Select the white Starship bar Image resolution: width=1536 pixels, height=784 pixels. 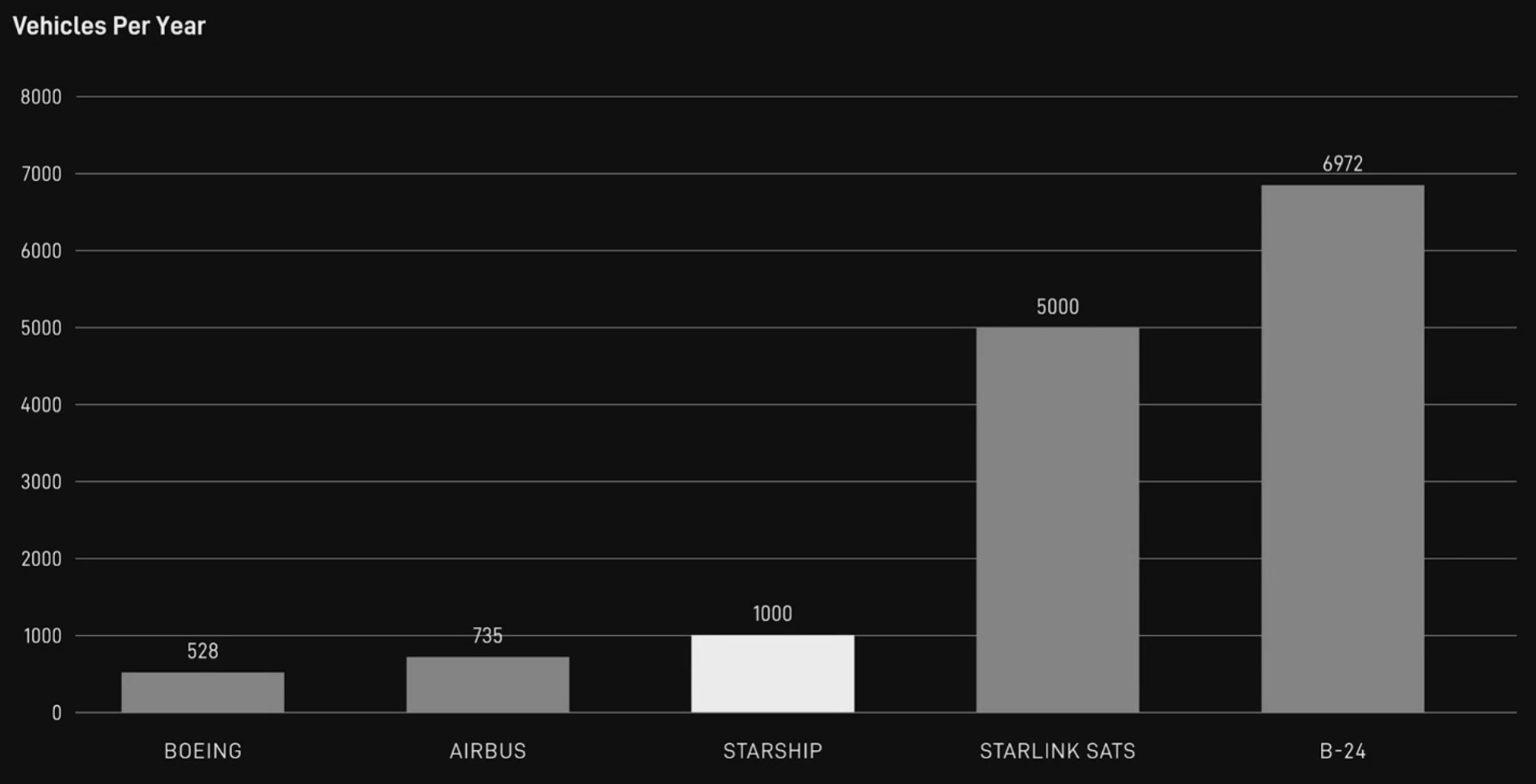pyautogui.click(x=772, y=674)
